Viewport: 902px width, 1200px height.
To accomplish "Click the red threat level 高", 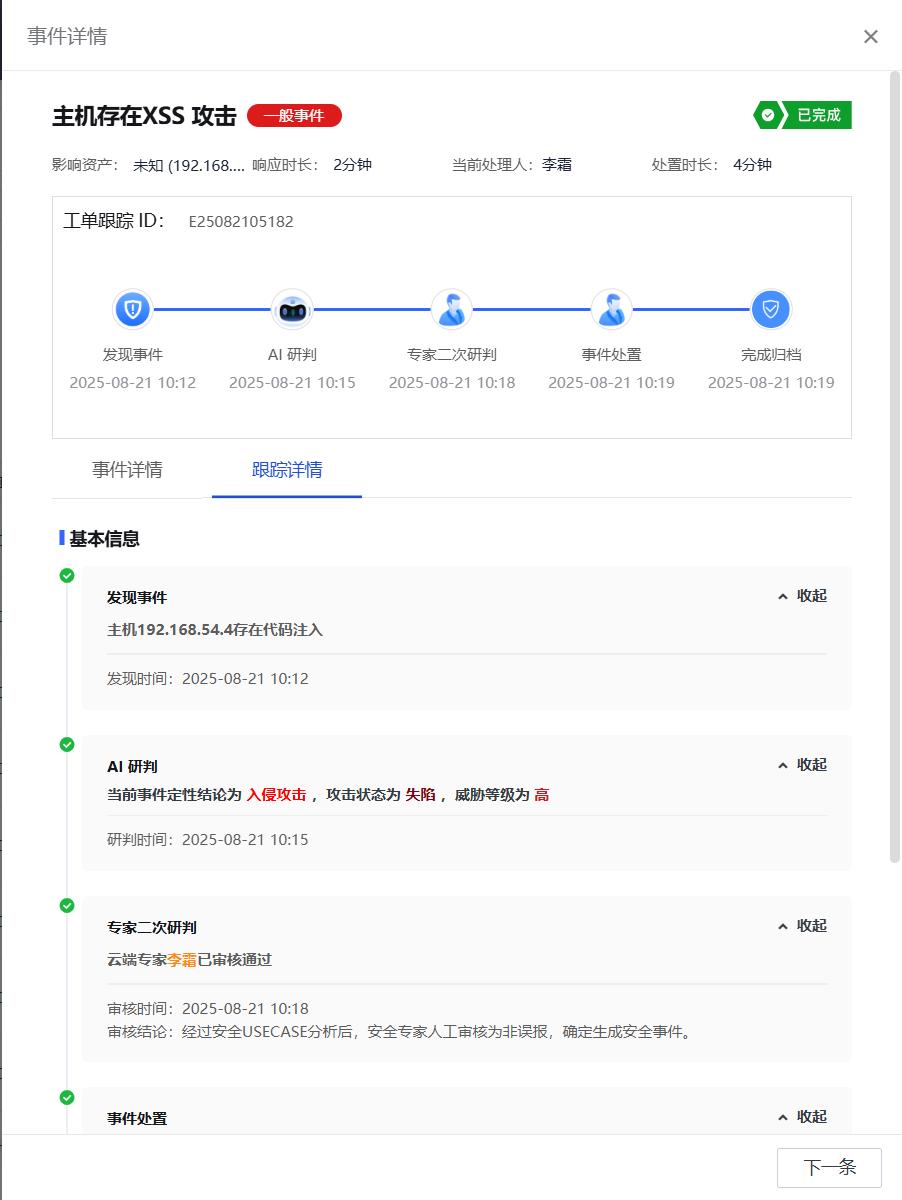I will [x=542, y=795].
